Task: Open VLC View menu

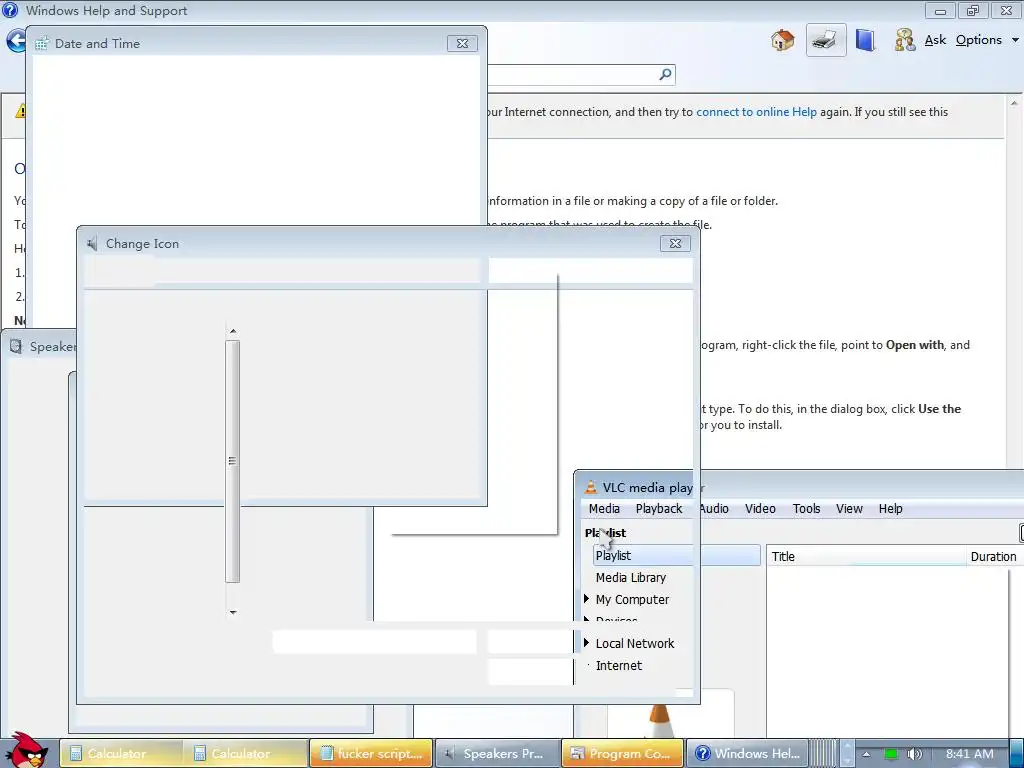Action: click(x=849, y=509)
